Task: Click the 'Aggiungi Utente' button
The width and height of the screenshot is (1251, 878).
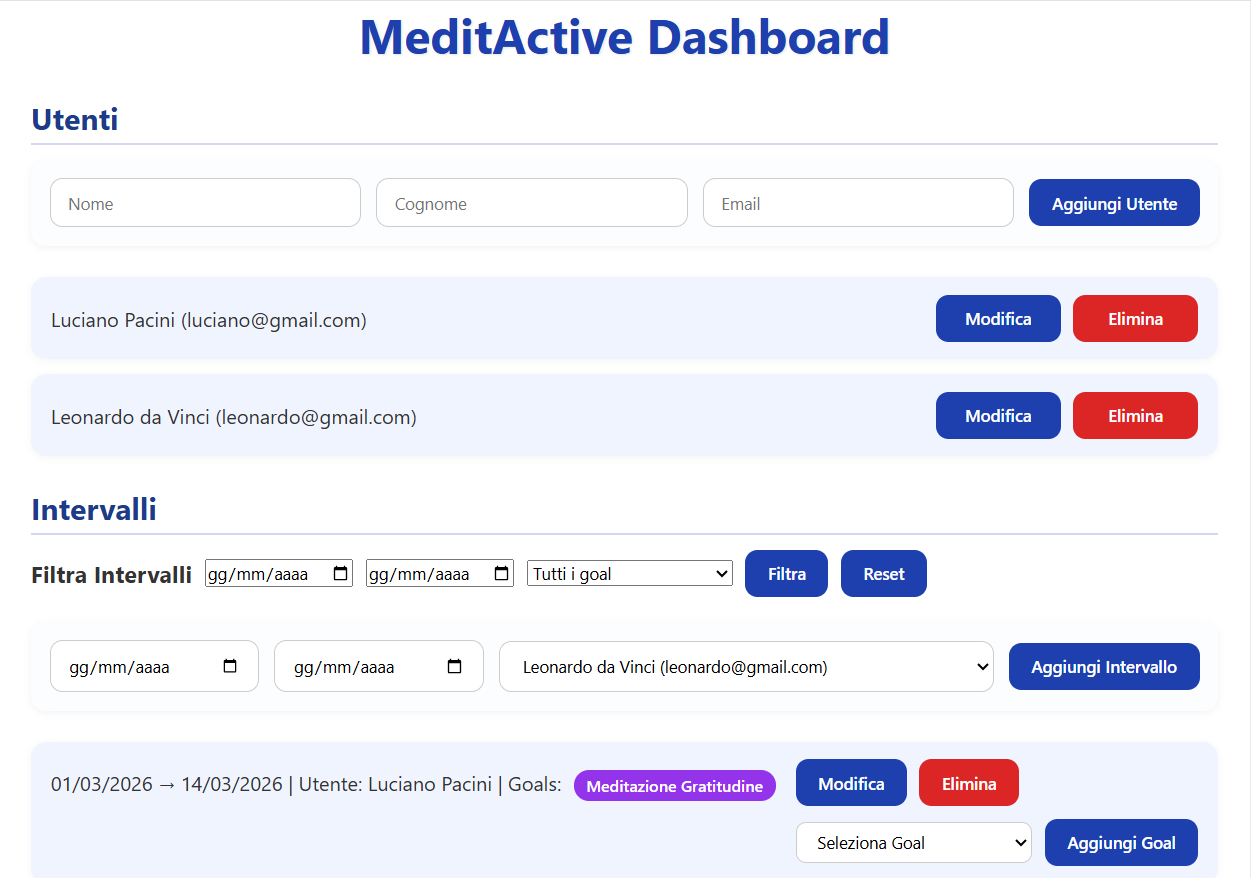Action: pos(1114,202)
